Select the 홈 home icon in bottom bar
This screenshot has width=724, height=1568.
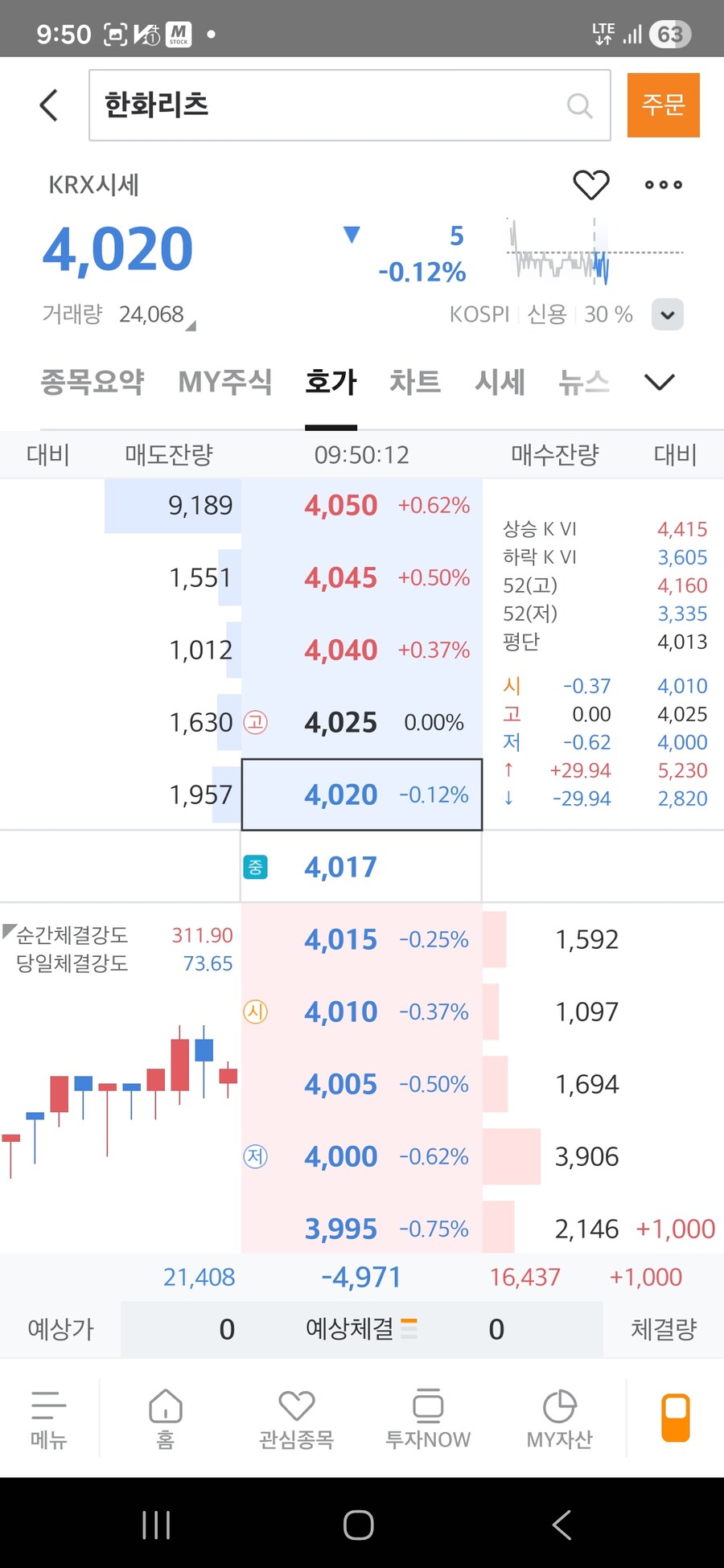(x=166, y=1415)
